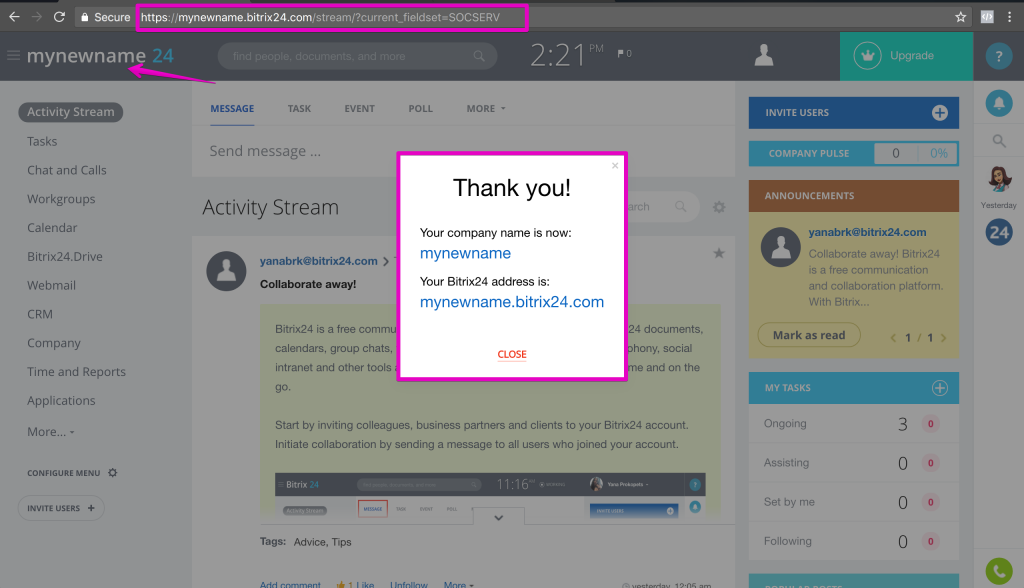Click the browser address bar URL
The image size is (1024, 588).
tap(320, 17)
